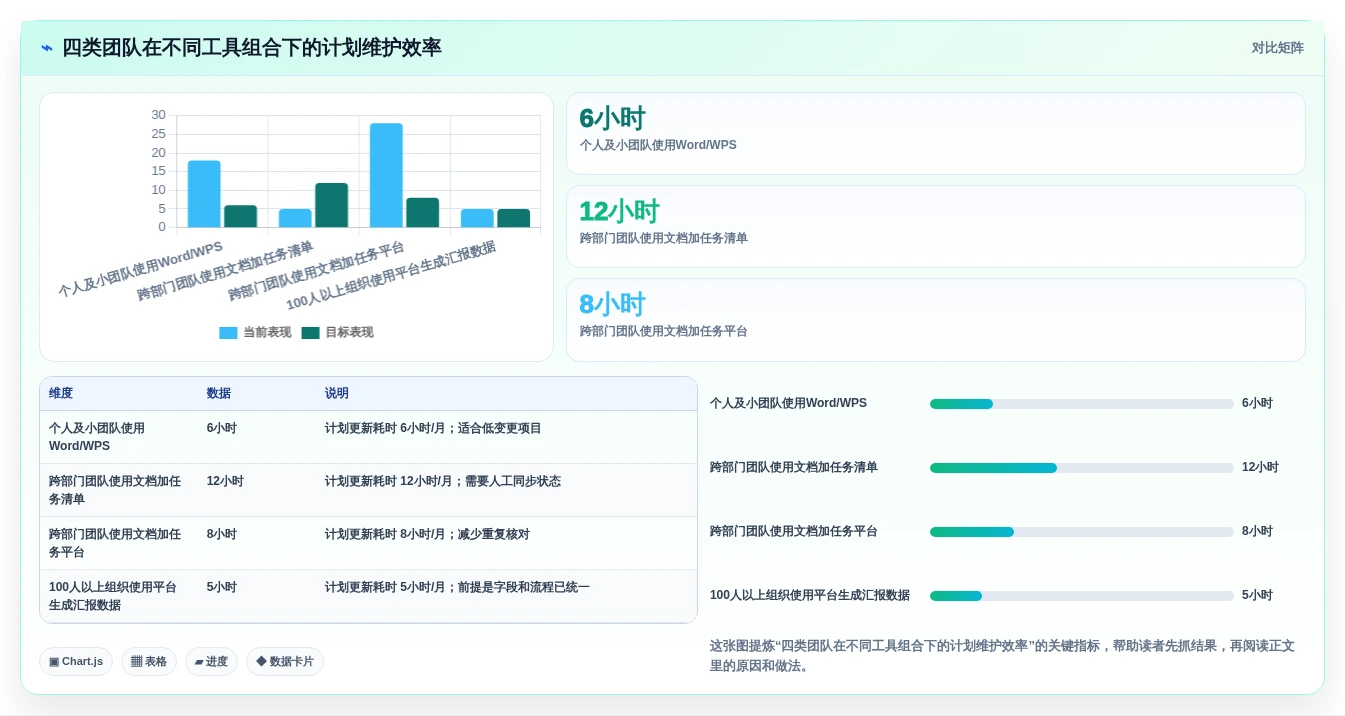Open the 8小时 data card
Viewport: 1345px width, 716px height.
935,319
